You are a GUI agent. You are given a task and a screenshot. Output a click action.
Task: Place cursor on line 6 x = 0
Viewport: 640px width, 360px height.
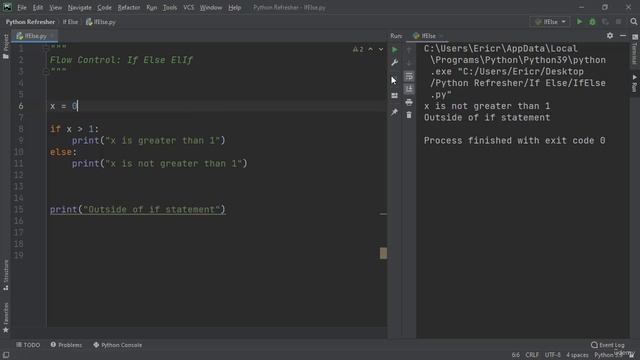tap(64, 106)
